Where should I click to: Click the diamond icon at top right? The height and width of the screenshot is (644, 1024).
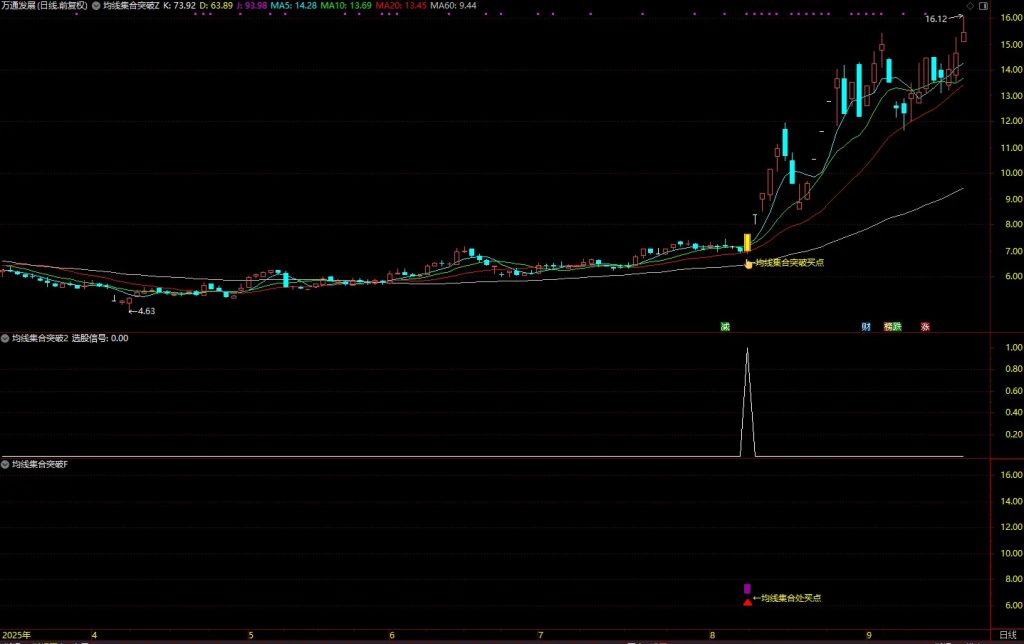coord(970,6)
